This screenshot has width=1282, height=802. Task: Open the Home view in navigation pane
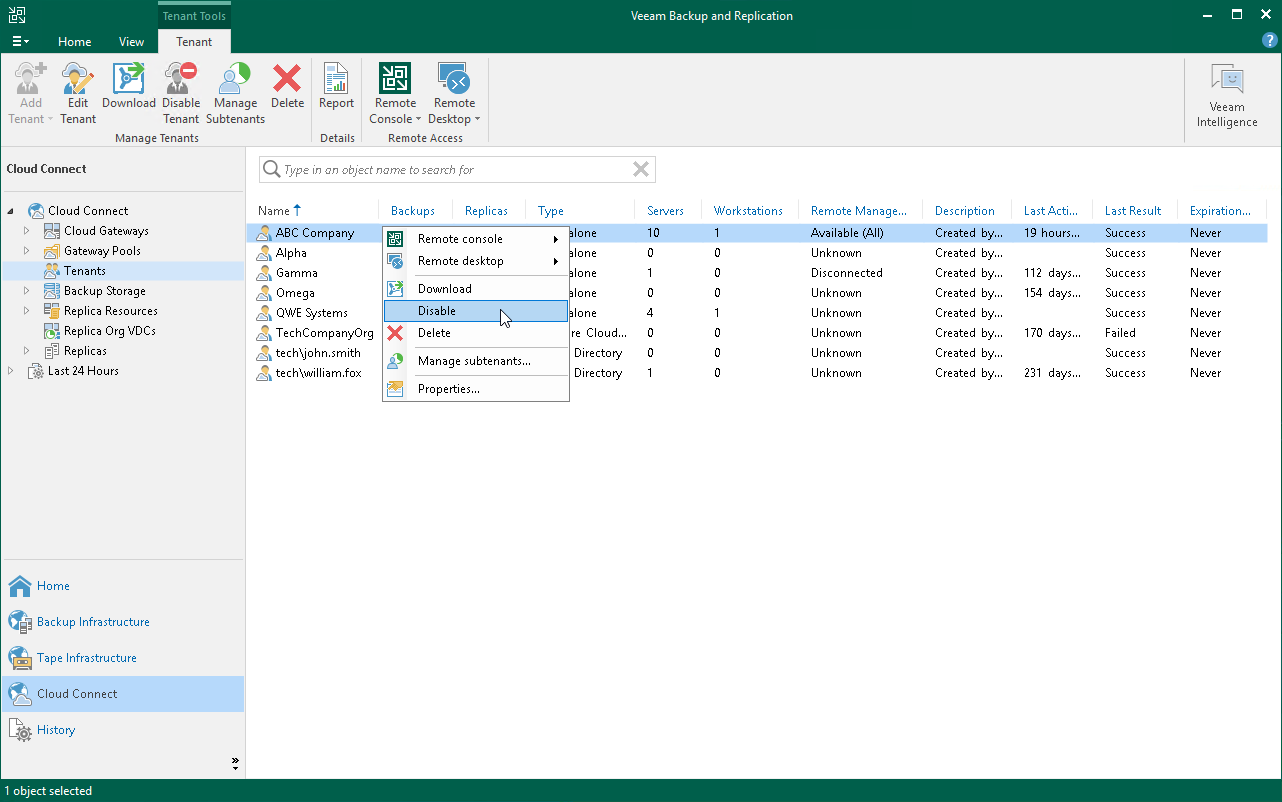pyautogui.click(x=122, y=586)
